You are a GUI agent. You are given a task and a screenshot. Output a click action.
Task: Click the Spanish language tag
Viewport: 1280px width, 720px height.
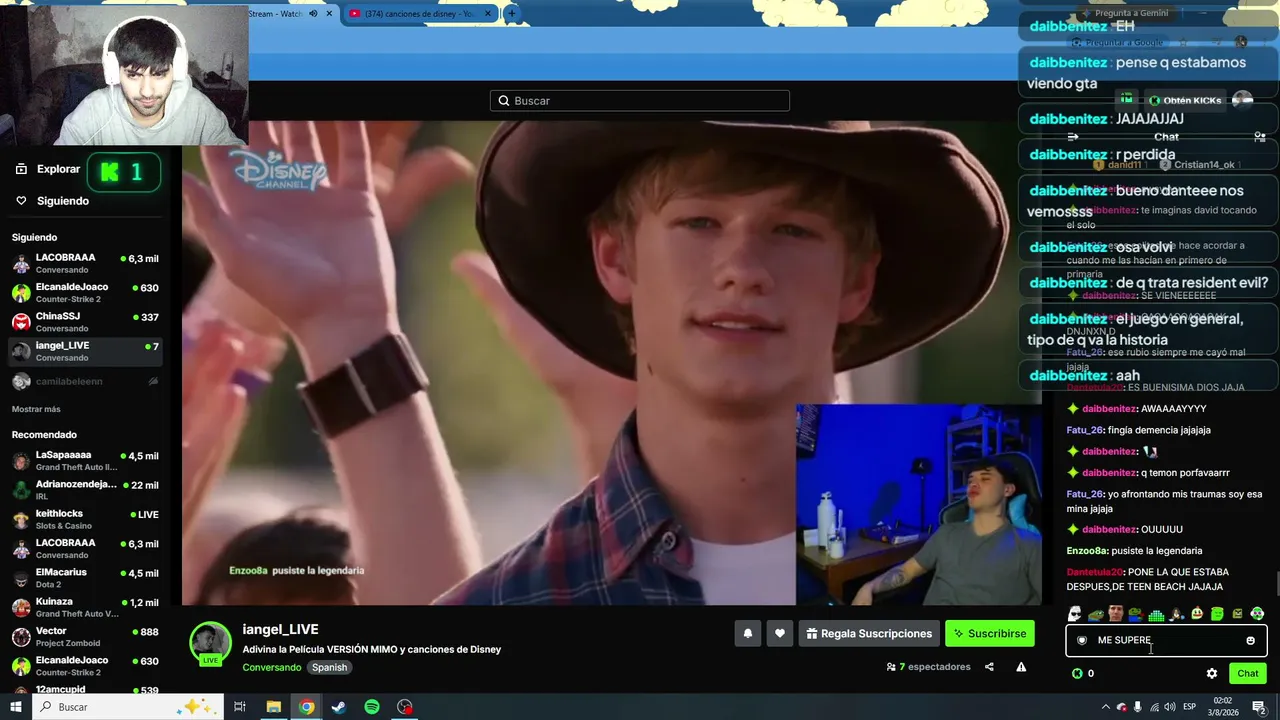pos(329,667)
